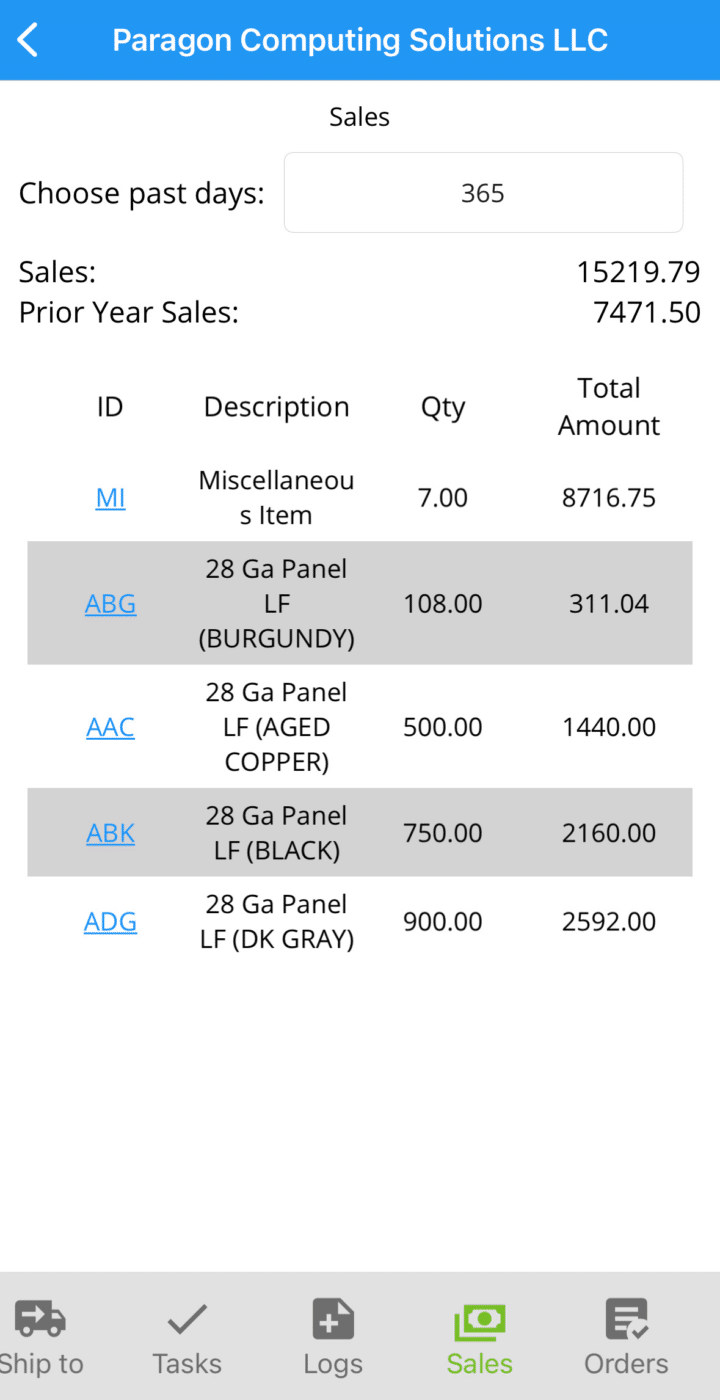Select the Total Amount column header

609,407
